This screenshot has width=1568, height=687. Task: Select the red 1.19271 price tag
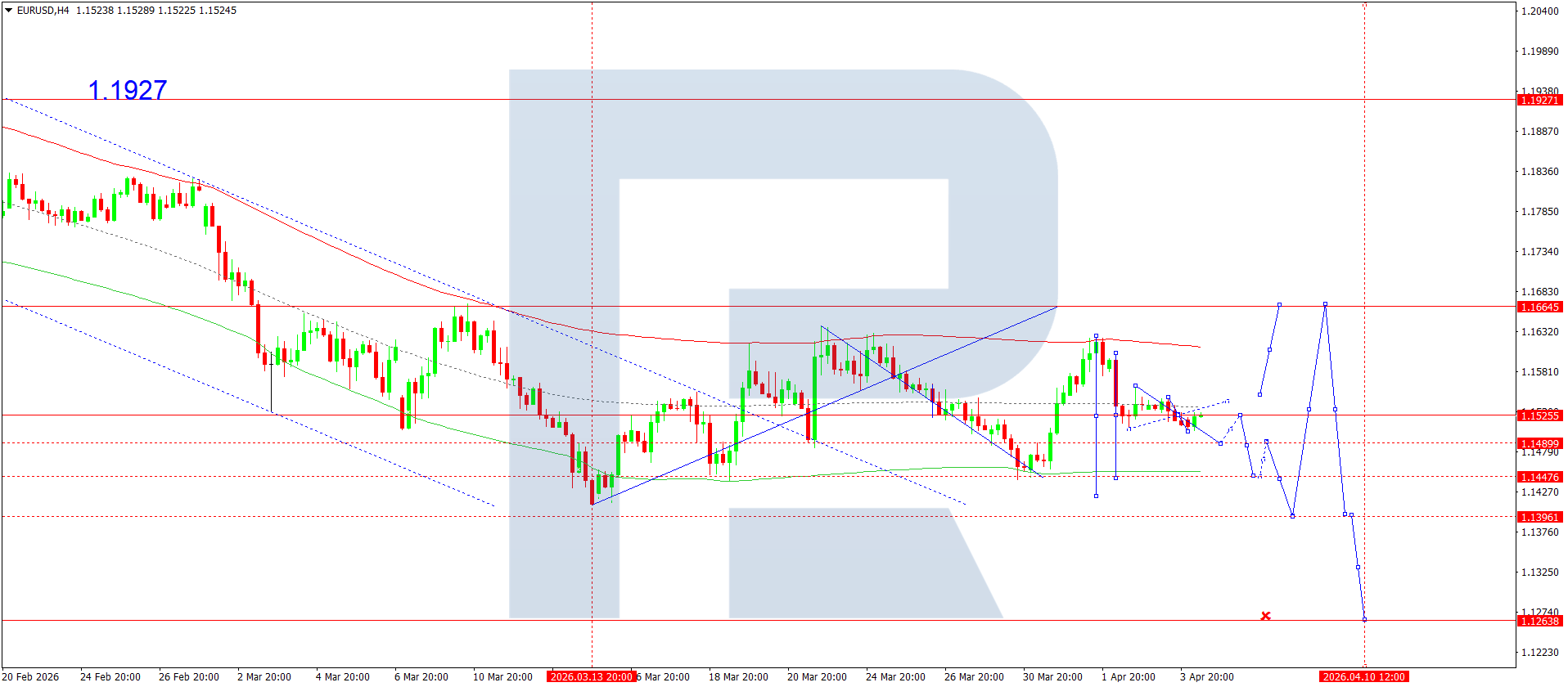tap(1539, 100)
